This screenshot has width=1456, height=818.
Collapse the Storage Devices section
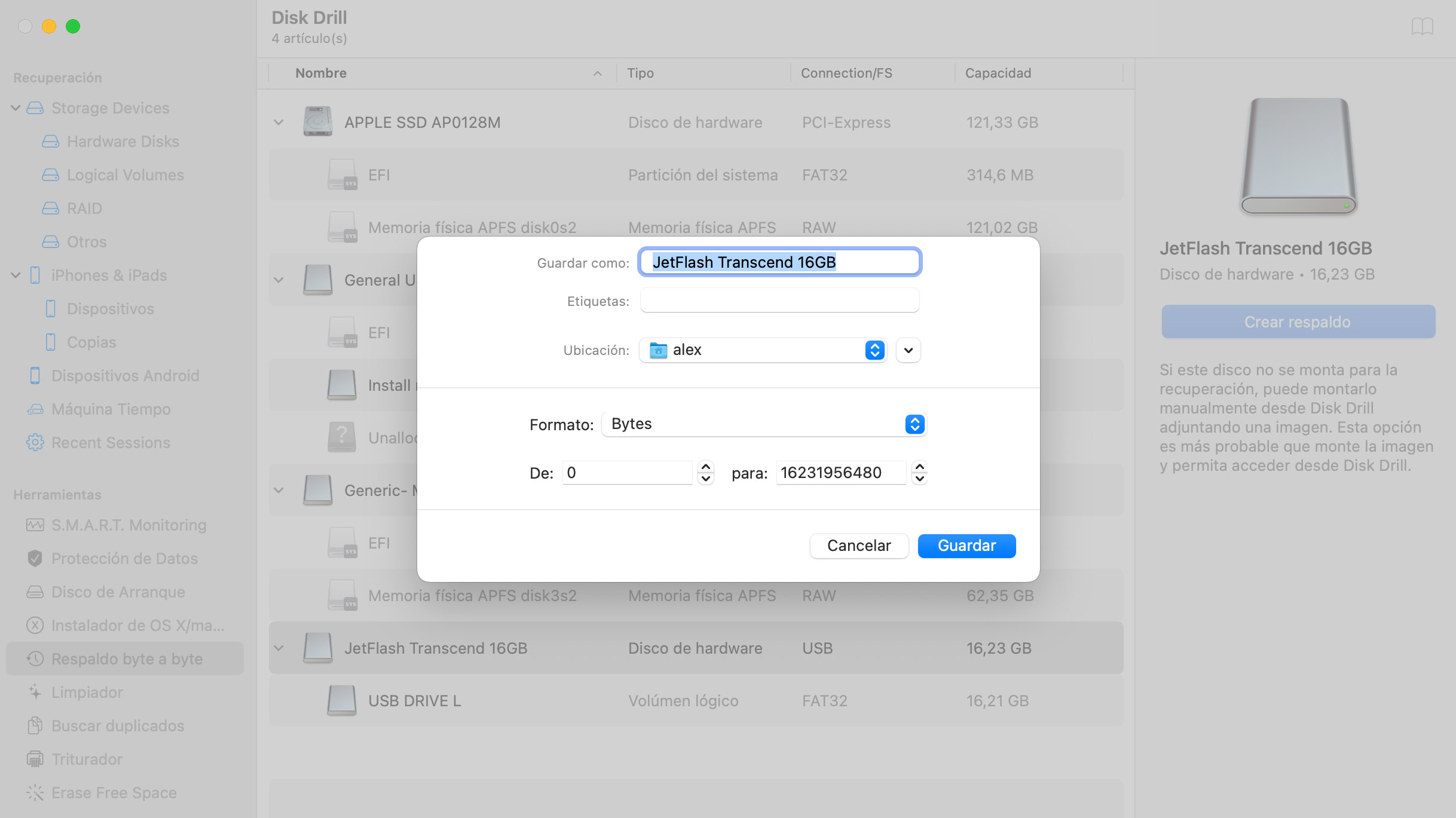pos(16,108)
